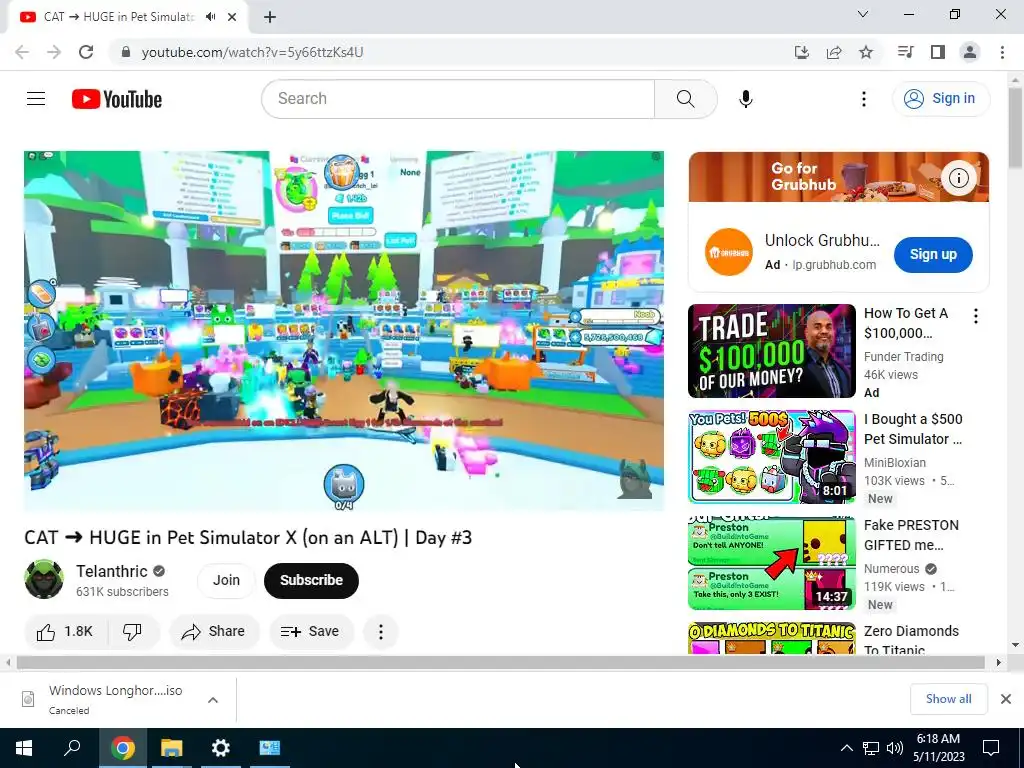The height and width of the screenshot is (768, 1024).
Task: Expand Windows Longhorn iso download options
Action: (213, 699)
